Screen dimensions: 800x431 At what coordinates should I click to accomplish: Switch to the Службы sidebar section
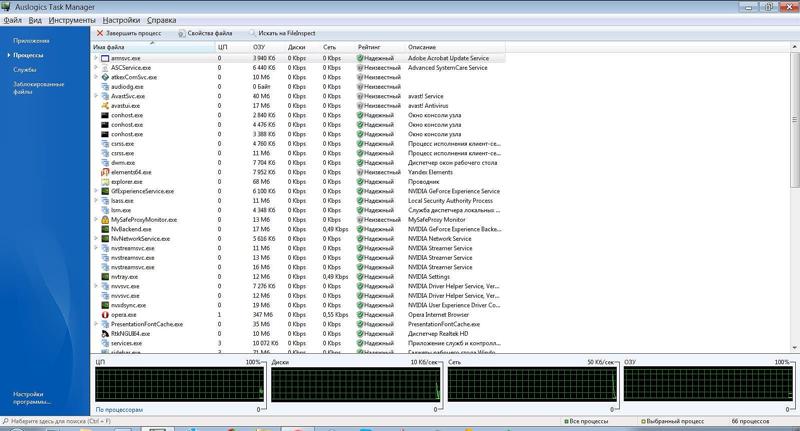(x=25, y=70)
